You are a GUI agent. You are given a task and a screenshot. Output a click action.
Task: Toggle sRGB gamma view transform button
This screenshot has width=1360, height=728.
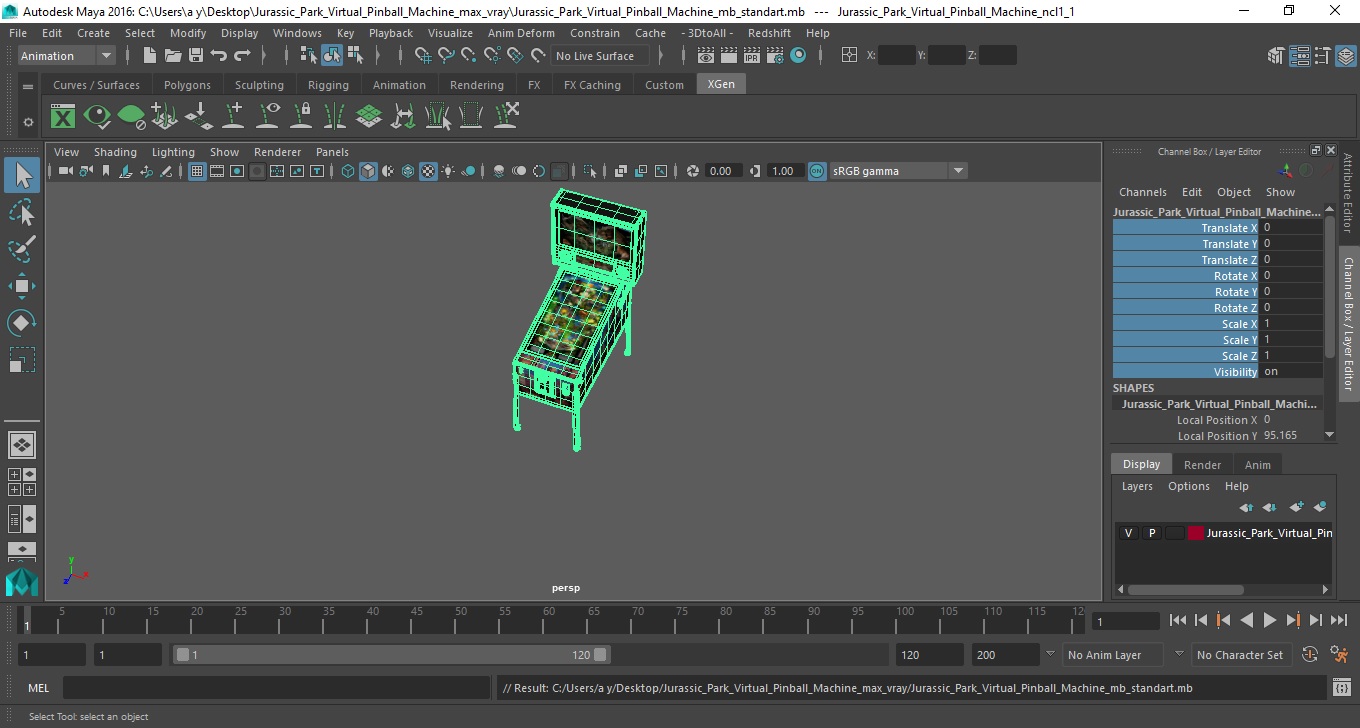817,171
